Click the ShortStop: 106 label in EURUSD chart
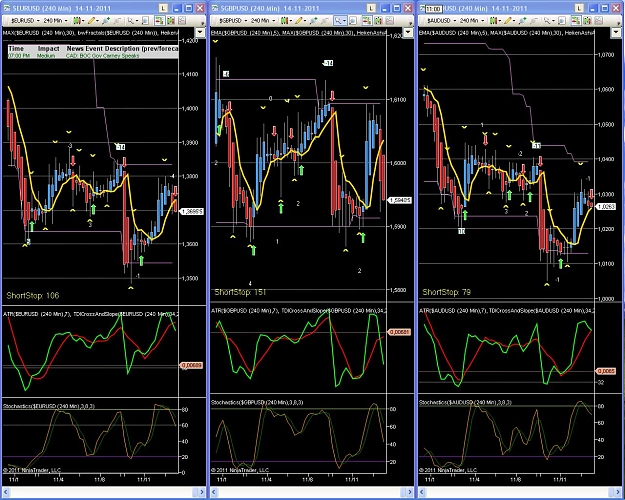The image size is (625, 500). coord(33,295)
